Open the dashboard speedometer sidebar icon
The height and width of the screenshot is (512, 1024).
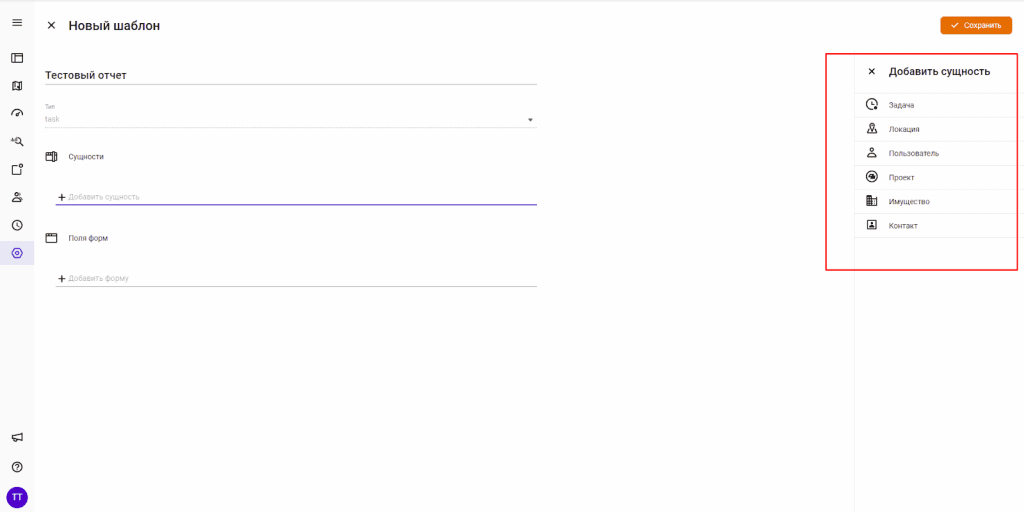17,113
